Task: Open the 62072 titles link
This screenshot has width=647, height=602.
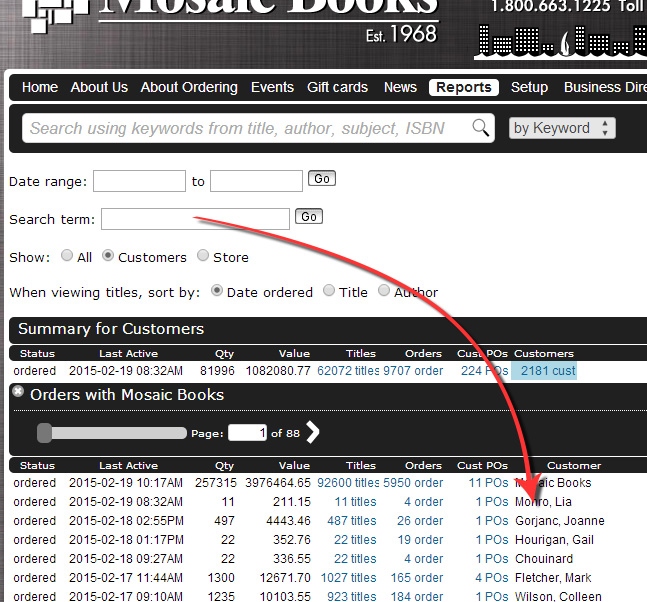Action: 348,371
